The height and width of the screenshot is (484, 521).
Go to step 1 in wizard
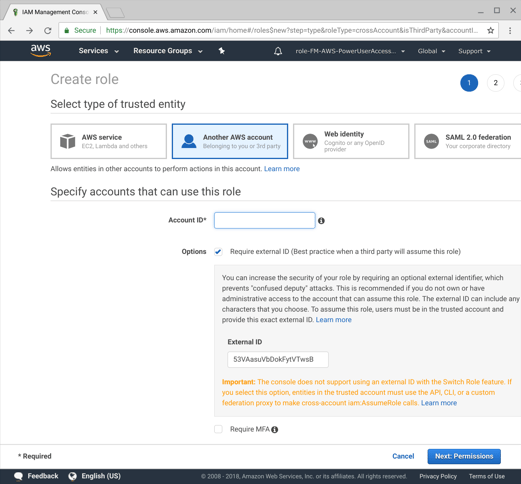[x=469, y=83]
